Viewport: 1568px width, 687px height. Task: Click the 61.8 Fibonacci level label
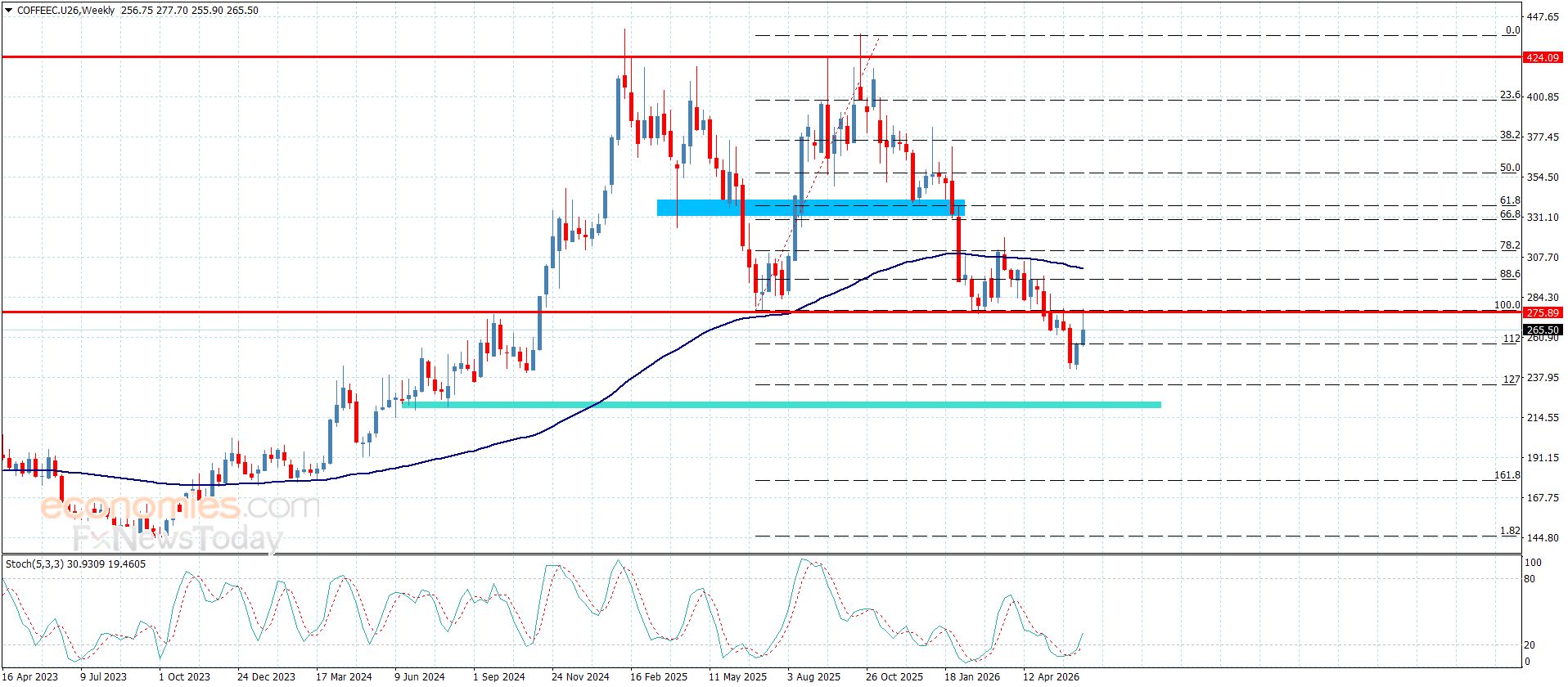click(x=1510, y=200)
